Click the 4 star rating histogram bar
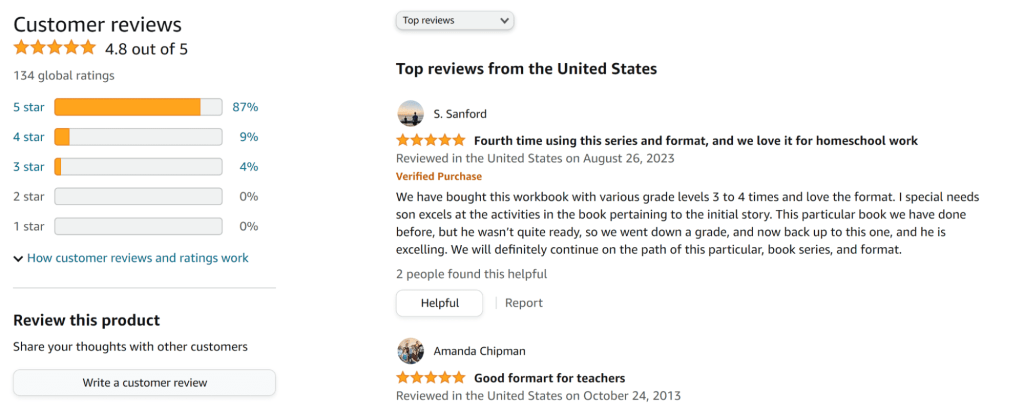This screenshot has width=1024, height=409. tap(138, 137)
